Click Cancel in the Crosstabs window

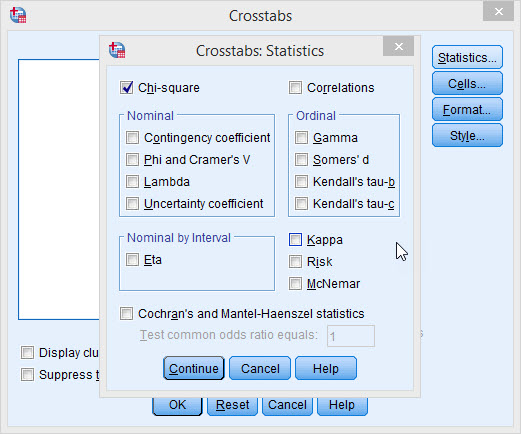[287, 406]
